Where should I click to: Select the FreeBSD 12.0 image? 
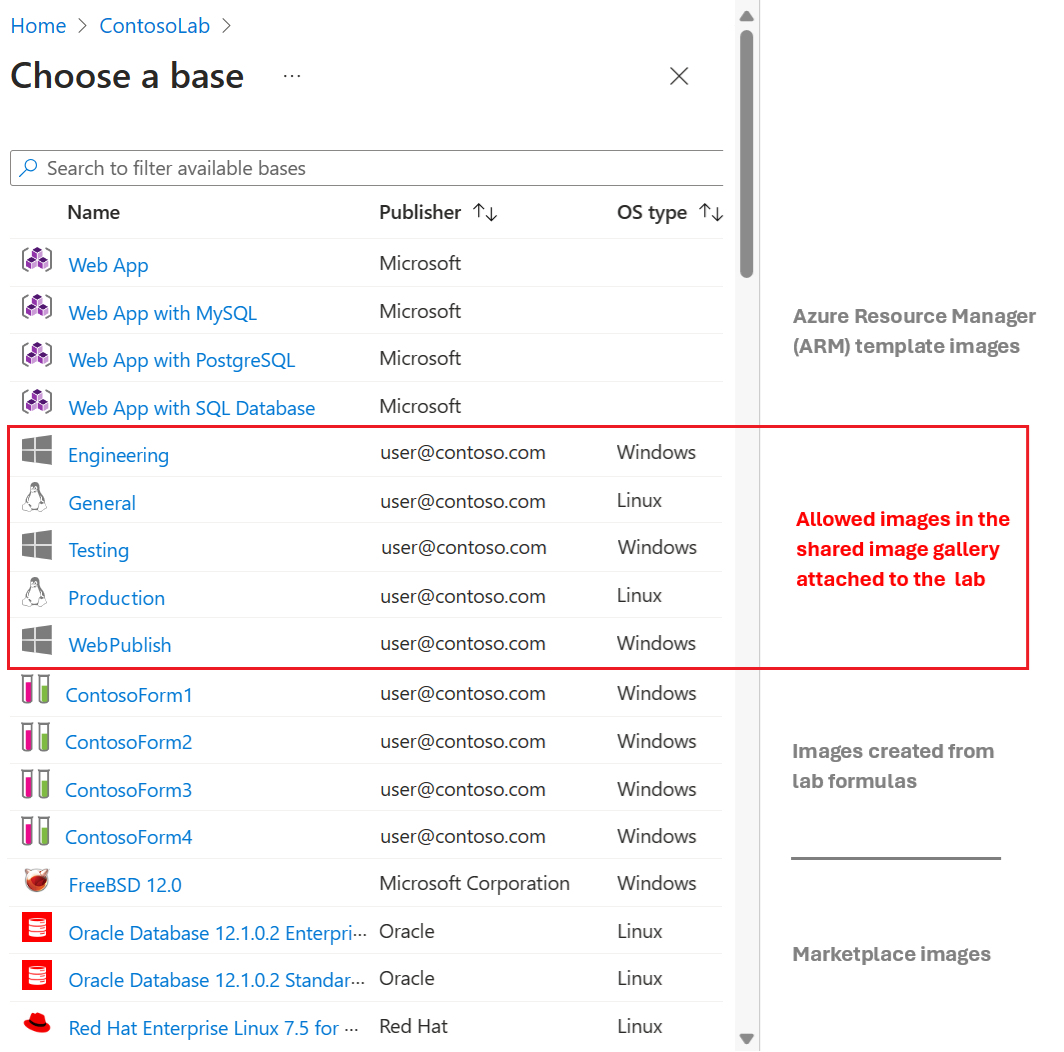tap(126, 885)
